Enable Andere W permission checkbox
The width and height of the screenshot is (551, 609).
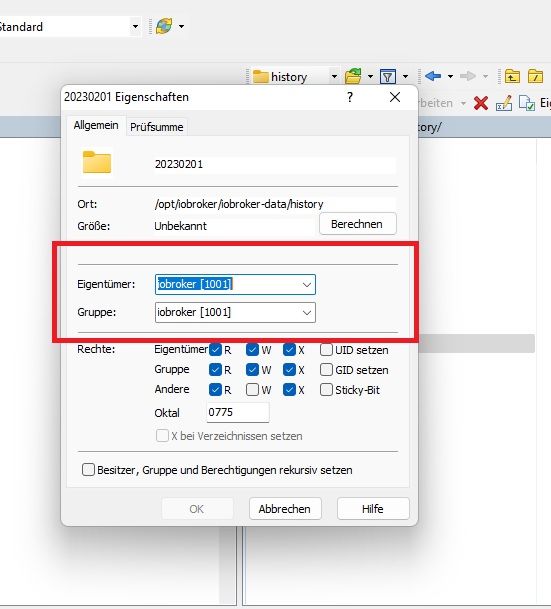252,390
